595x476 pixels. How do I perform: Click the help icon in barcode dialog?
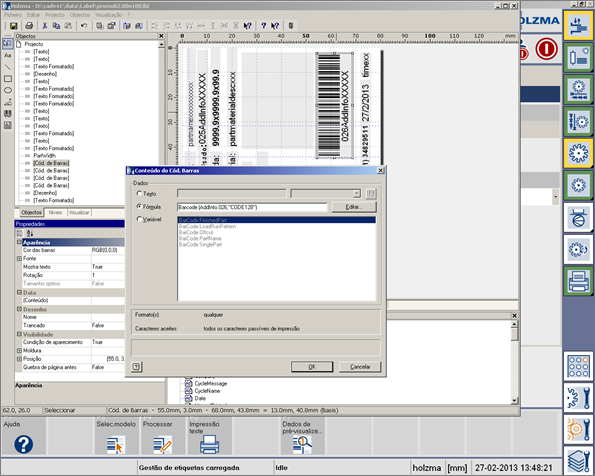(136, 367)
